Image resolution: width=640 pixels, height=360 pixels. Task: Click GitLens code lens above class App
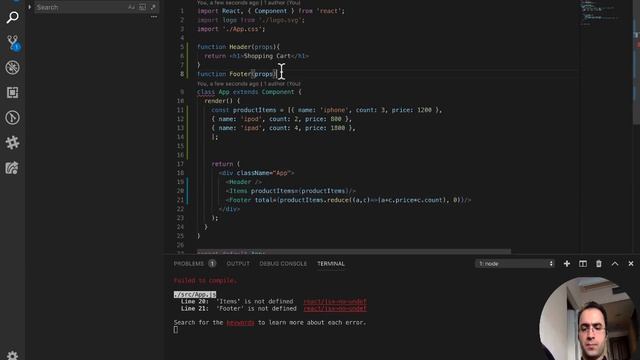pyautogui.click(x=249, y=84)
